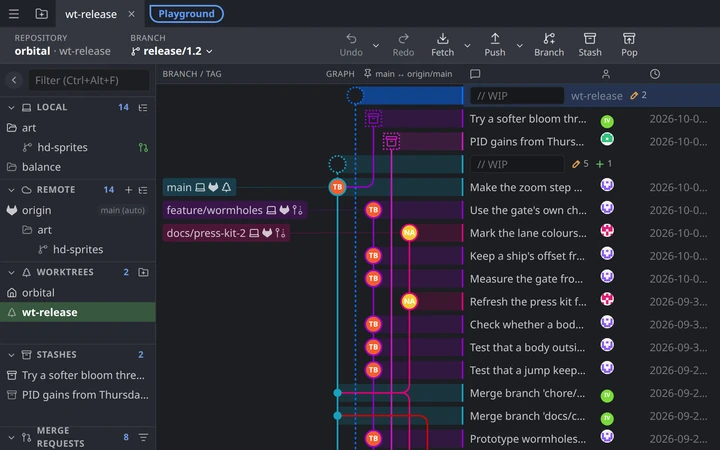The width and height of the screenshot is (720, 450).
Task: Select the wt-release worktree
Action: pyautogui.click(x=78, y=312)
